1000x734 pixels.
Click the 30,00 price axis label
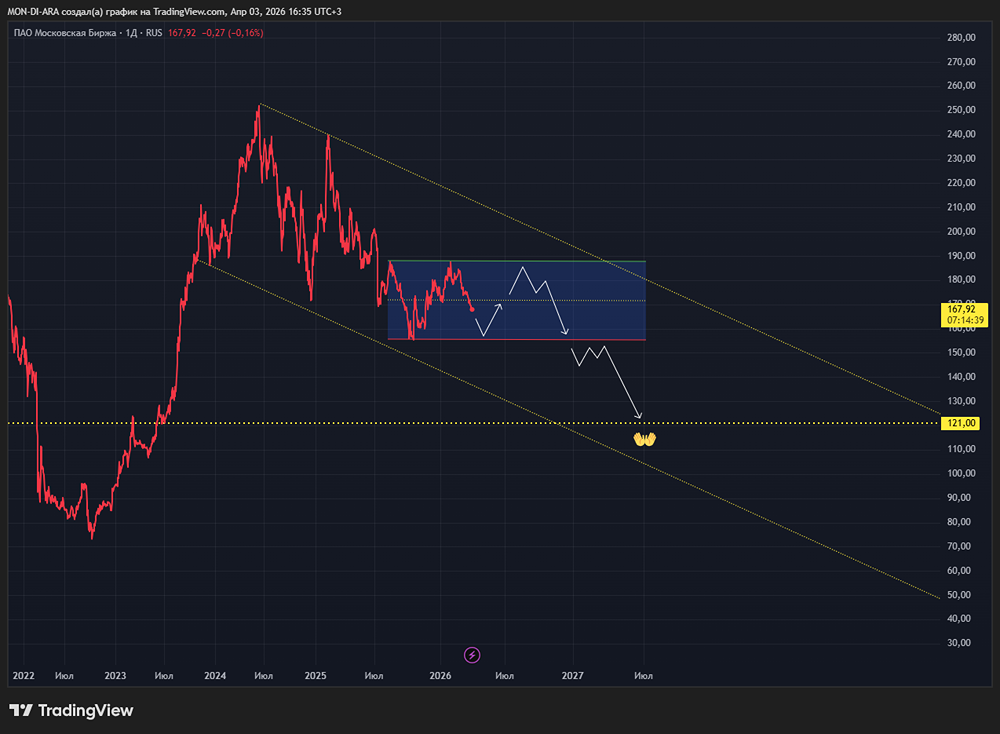coord(961,643)
